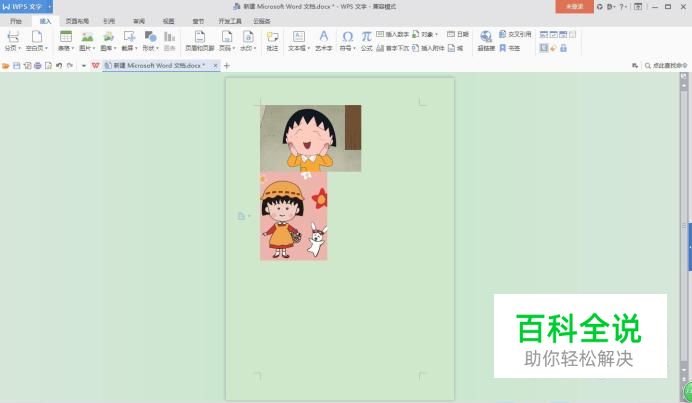Click the redo arrow icon
692x403 pixels.
[x=70, y=66]
